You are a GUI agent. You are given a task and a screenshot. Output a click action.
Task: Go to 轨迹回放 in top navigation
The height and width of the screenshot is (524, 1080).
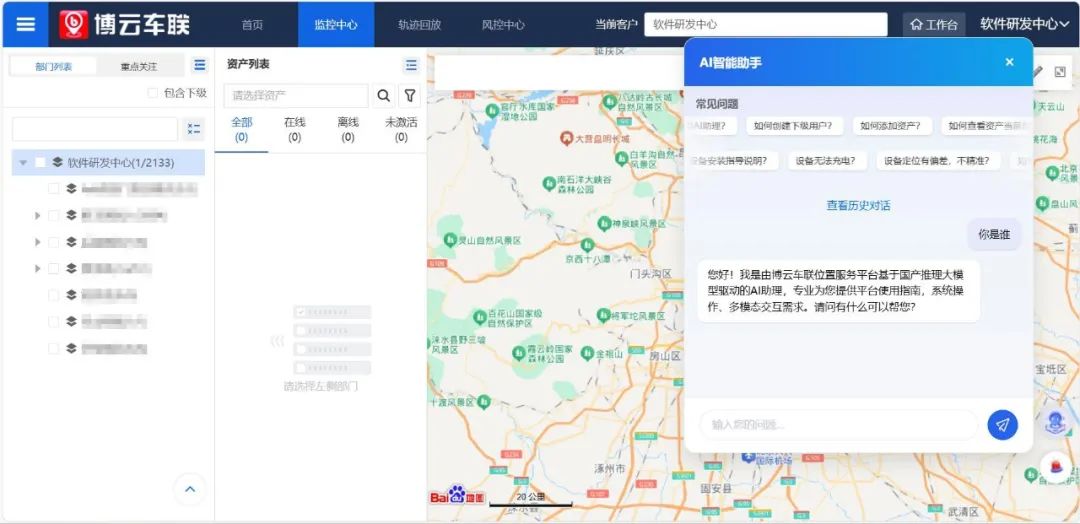[x=418, y=24]
